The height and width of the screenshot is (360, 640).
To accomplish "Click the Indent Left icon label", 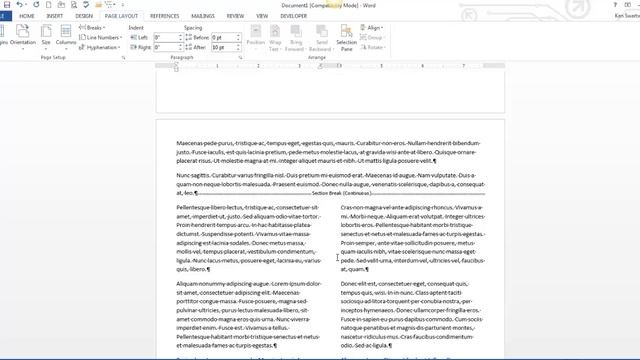I will pos(139,37).
